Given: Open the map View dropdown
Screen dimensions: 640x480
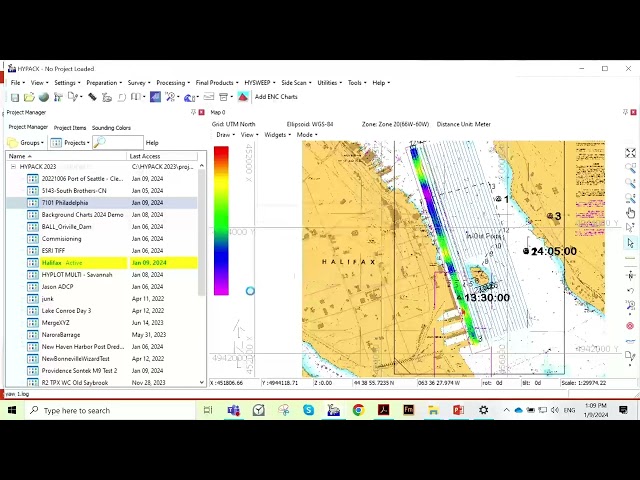Looking at the screenshot, I should click(249, 135).
